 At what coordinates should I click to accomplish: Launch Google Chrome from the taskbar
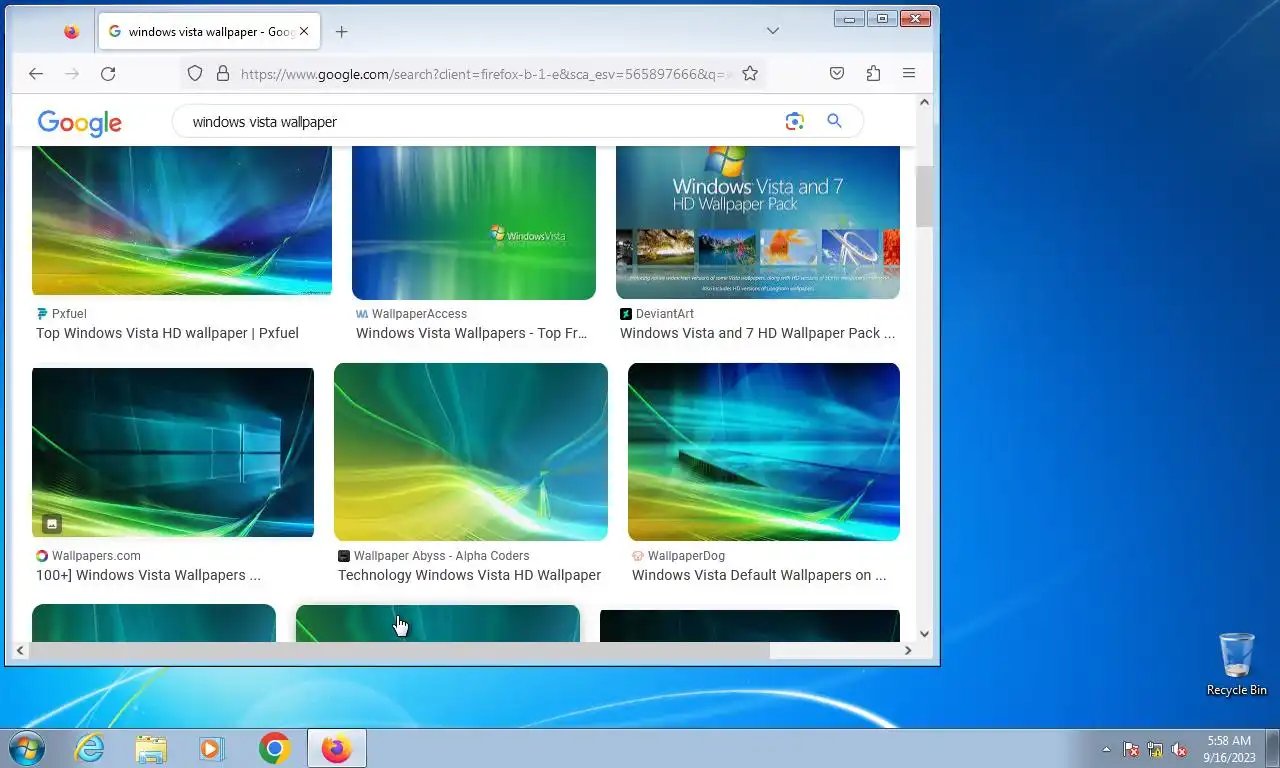[274, 748]
